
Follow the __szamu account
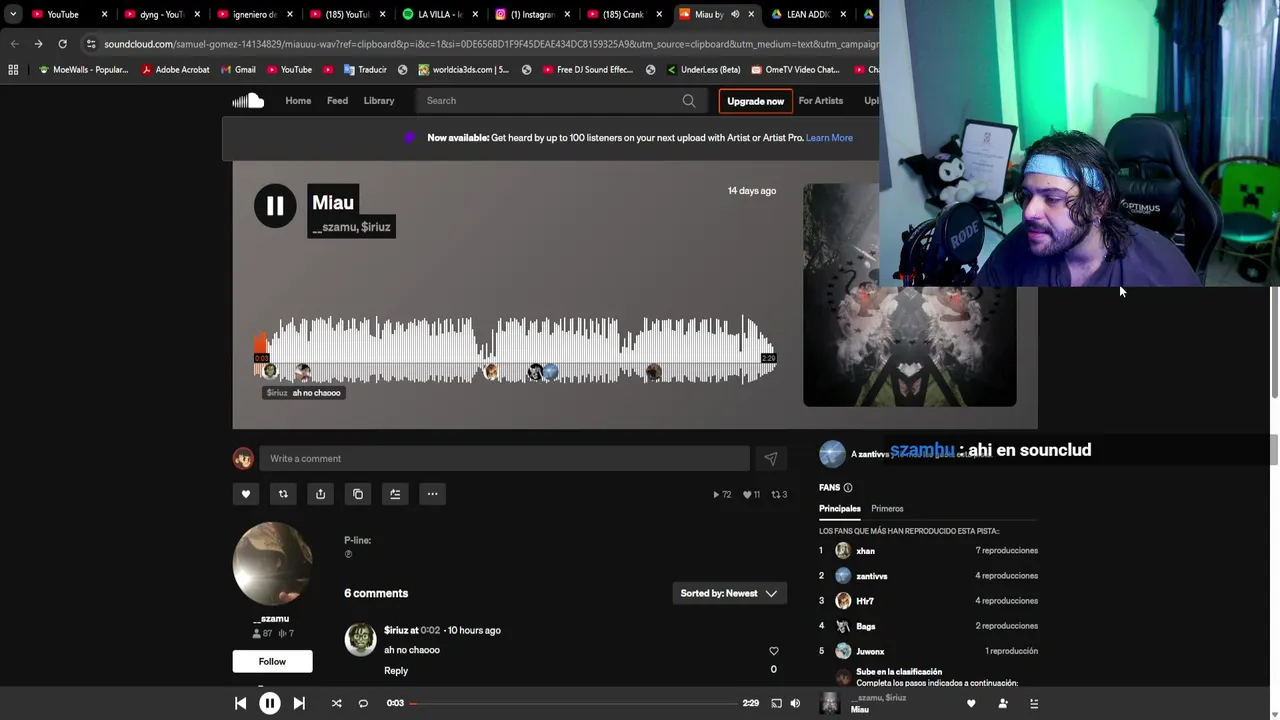tap(272, 661)
